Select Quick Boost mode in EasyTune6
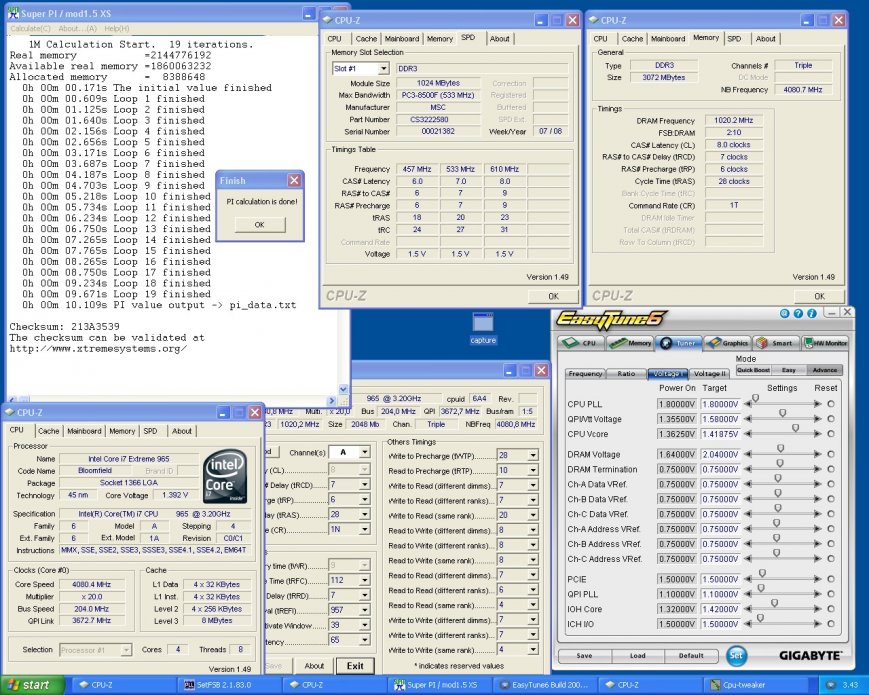Viewport: 869px width, 695px height. (x=753, y=370)
